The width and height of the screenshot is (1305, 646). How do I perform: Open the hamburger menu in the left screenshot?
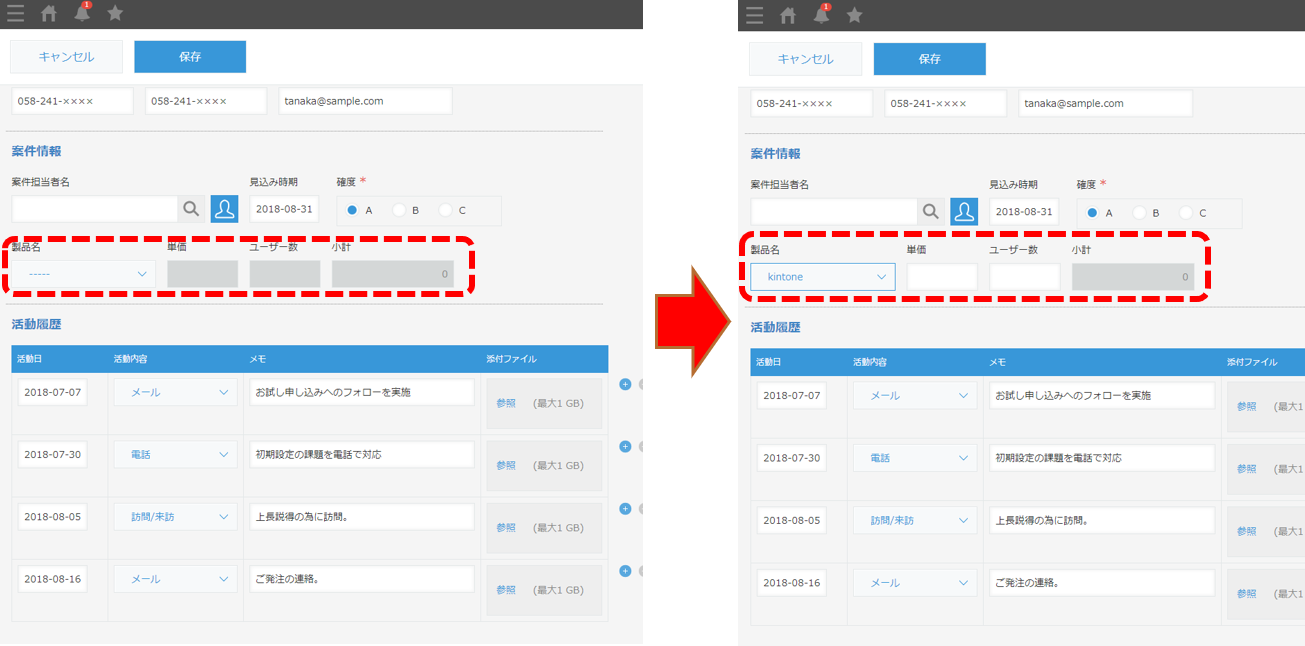pos(16,14)
